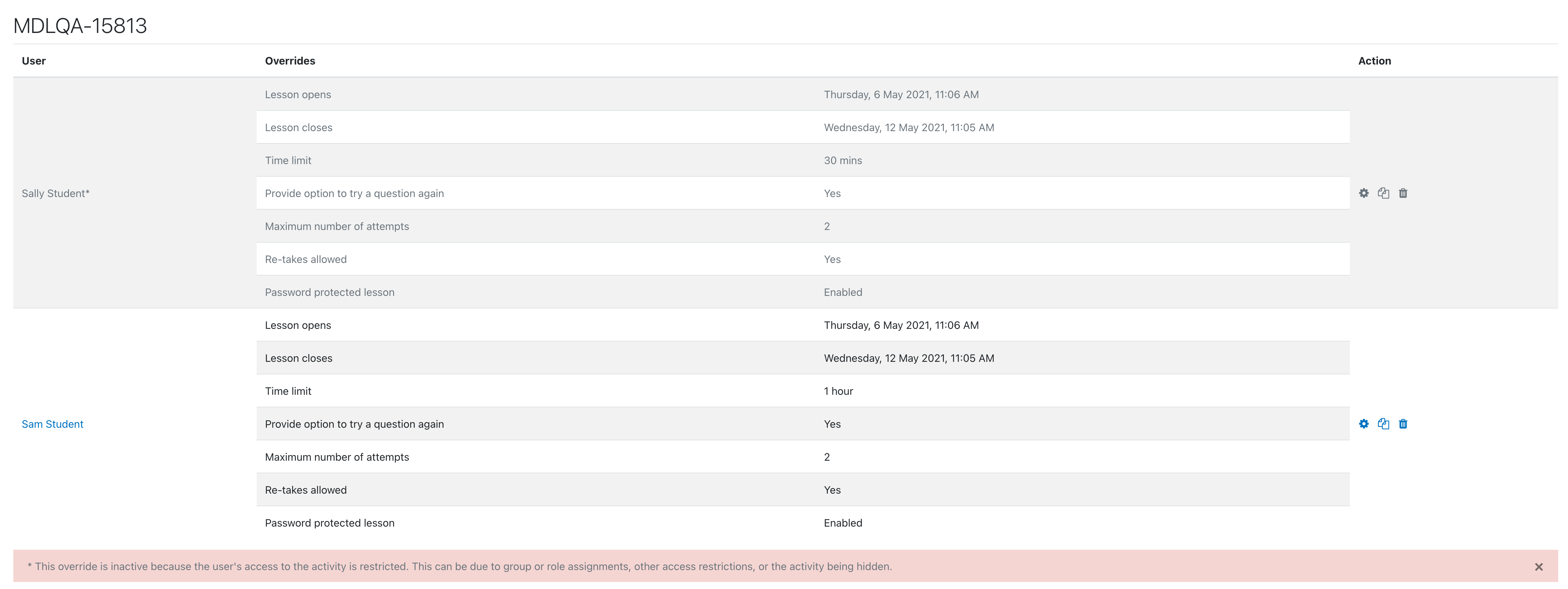Click Sam's 'Yes' value for Re-takes allowed
Image resolution: width=1568 pixels, height=589 pixels.
click(x=832, y=490)
